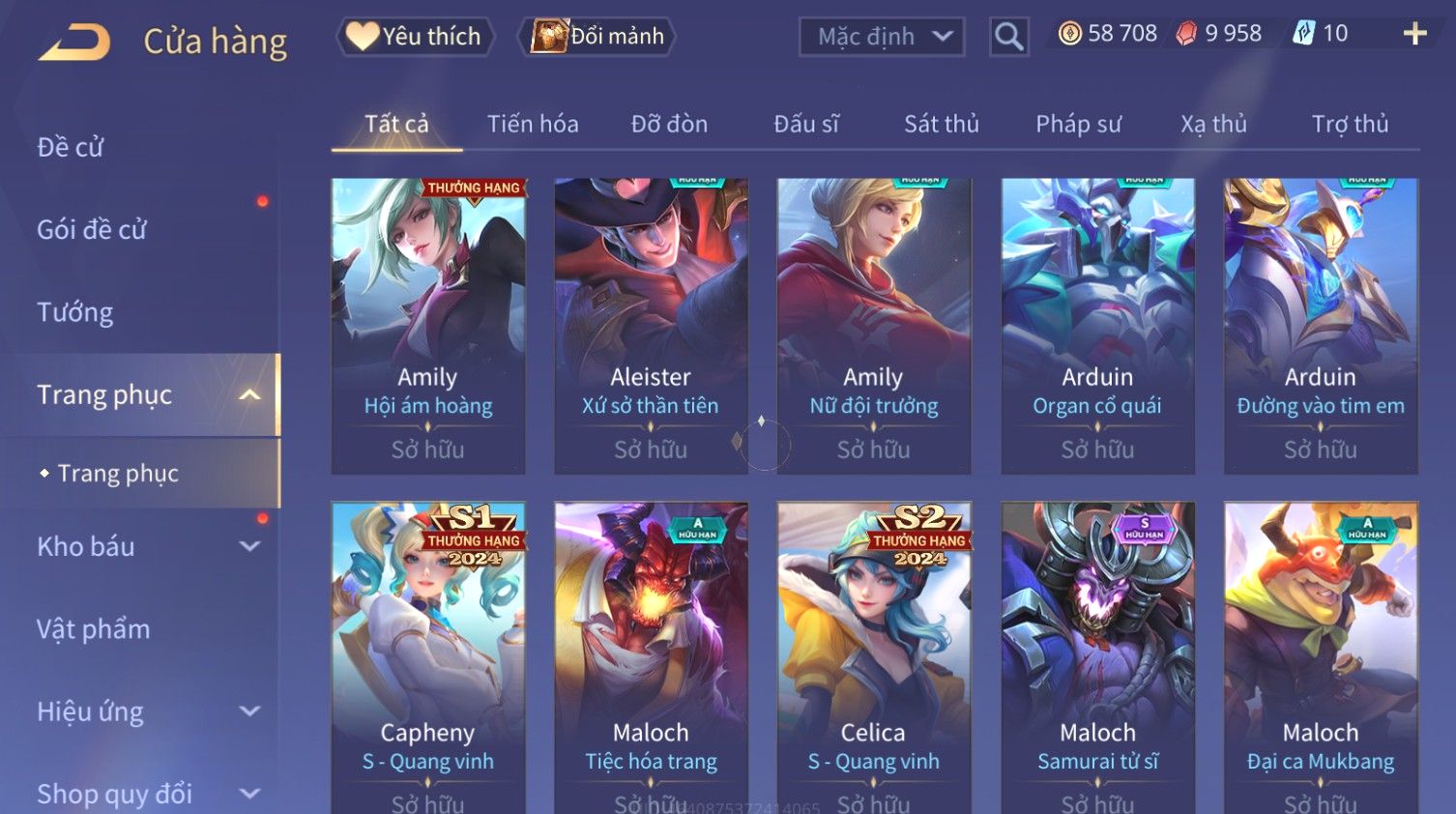Expand the Kho báu sidebar section
The width and height of the screenshot is (1456, 814).
coord(249,546)
